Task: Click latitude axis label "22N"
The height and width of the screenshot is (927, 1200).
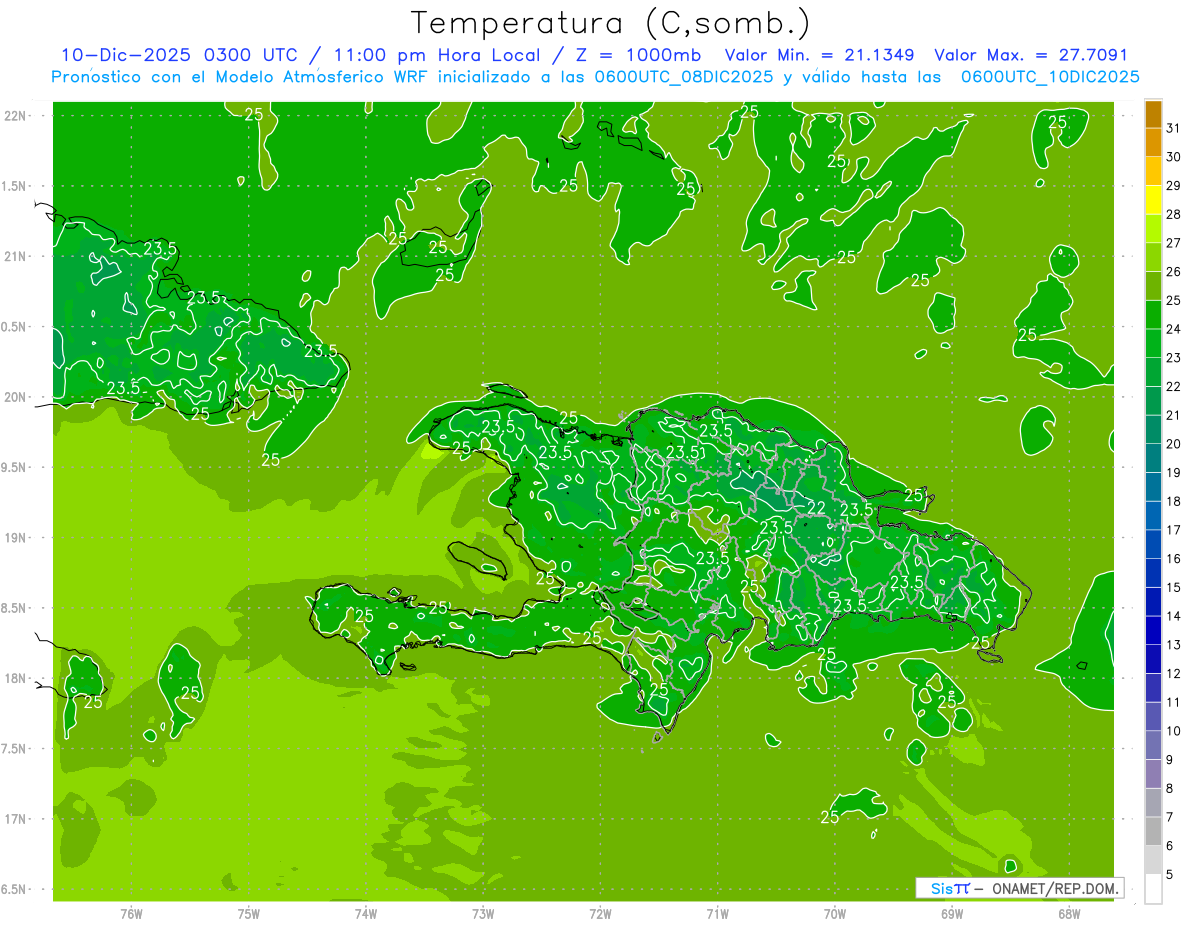Action: (14, 115)
